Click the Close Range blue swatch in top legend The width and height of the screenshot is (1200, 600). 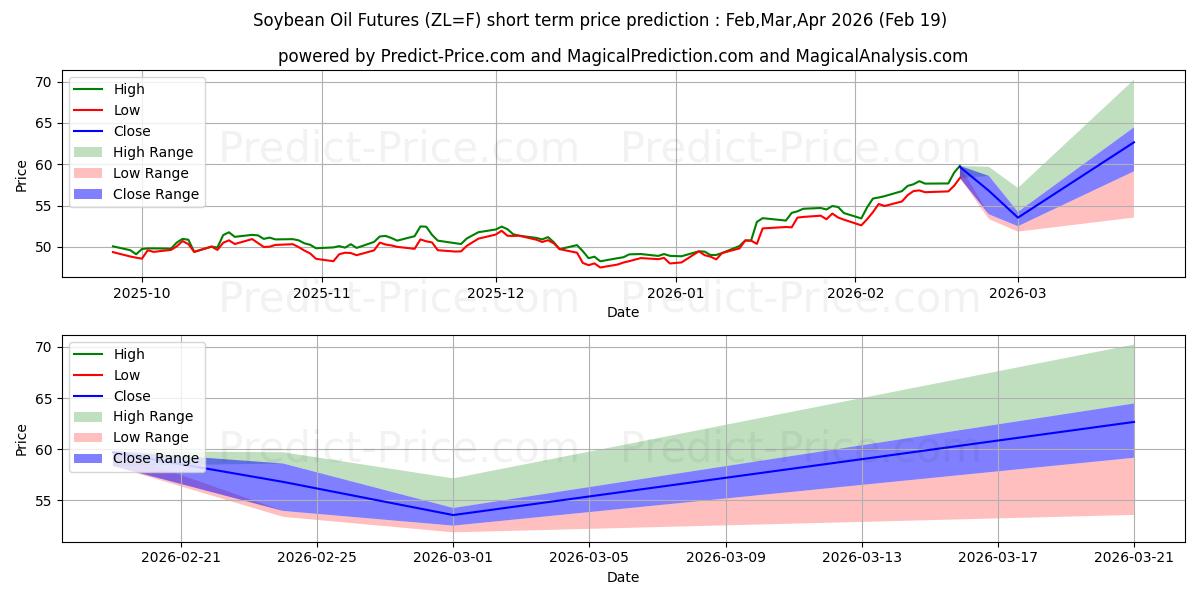coord(90,194)
